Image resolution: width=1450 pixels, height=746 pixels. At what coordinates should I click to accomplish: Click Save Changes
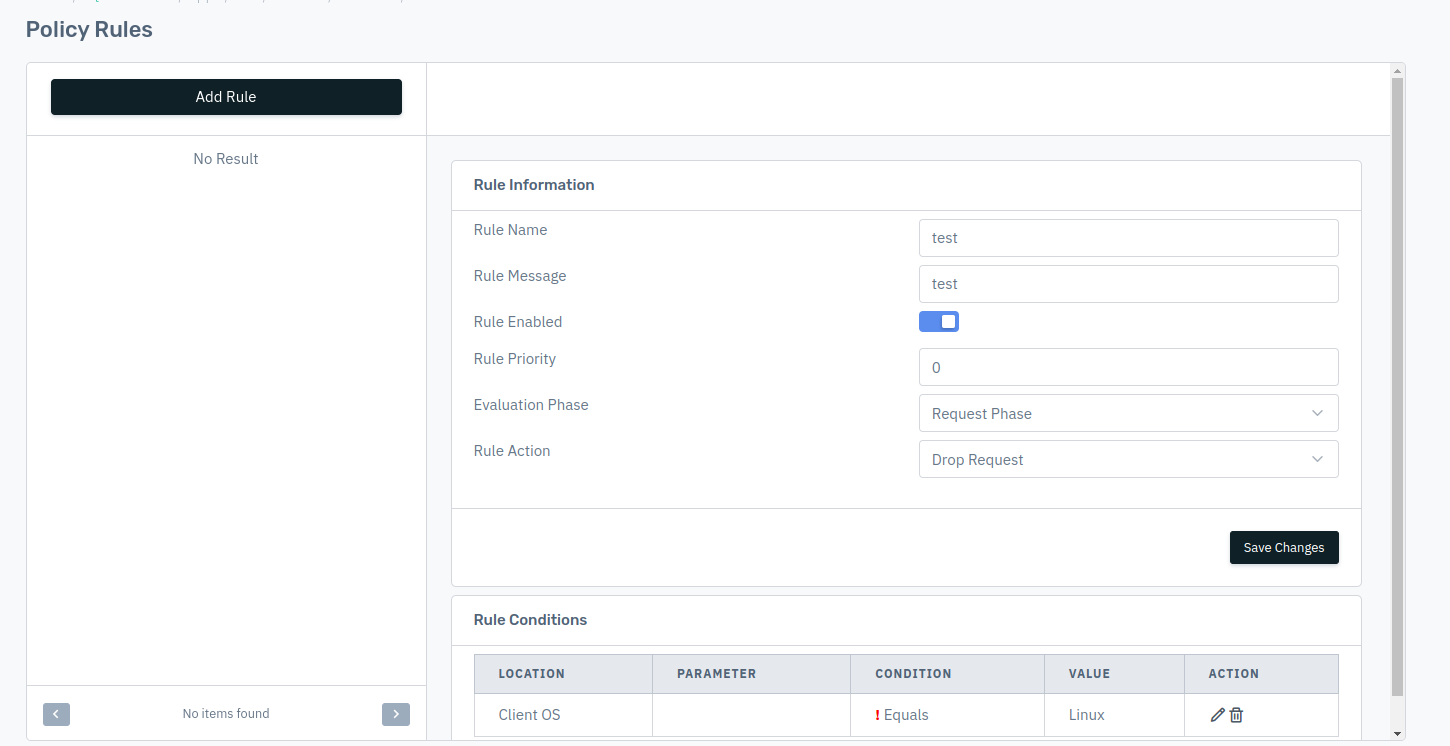[1283, 548]
